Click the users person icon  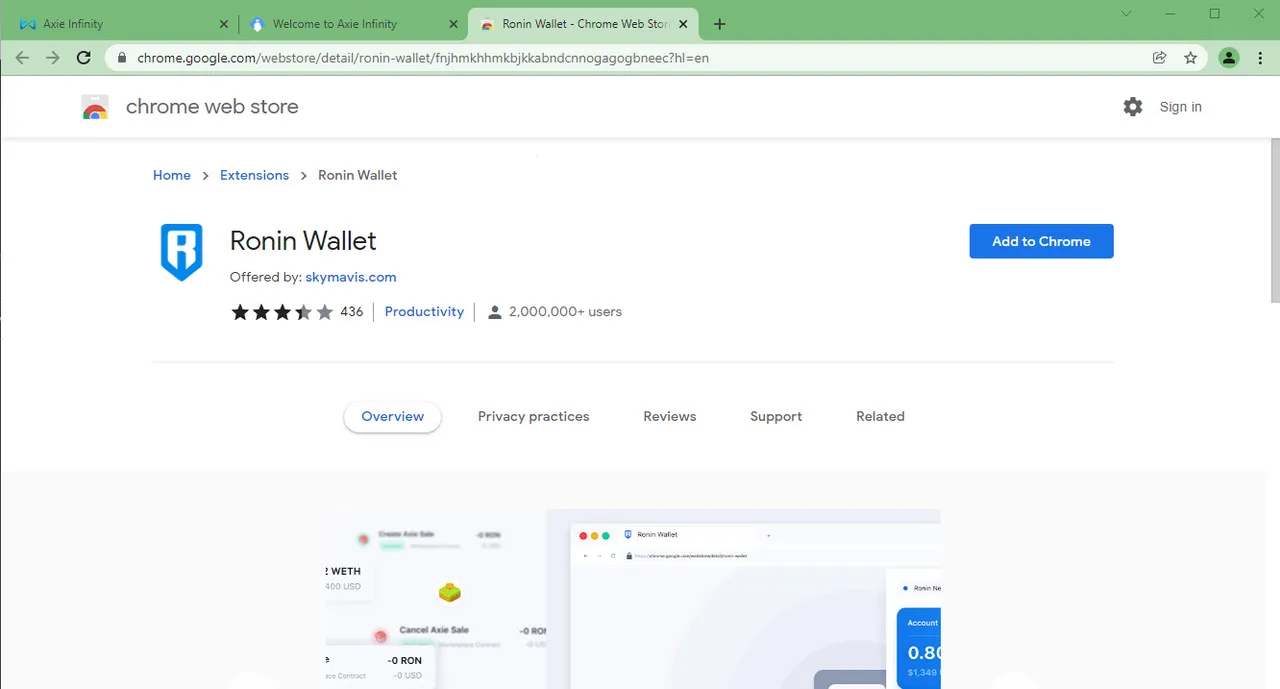[494, 312]
